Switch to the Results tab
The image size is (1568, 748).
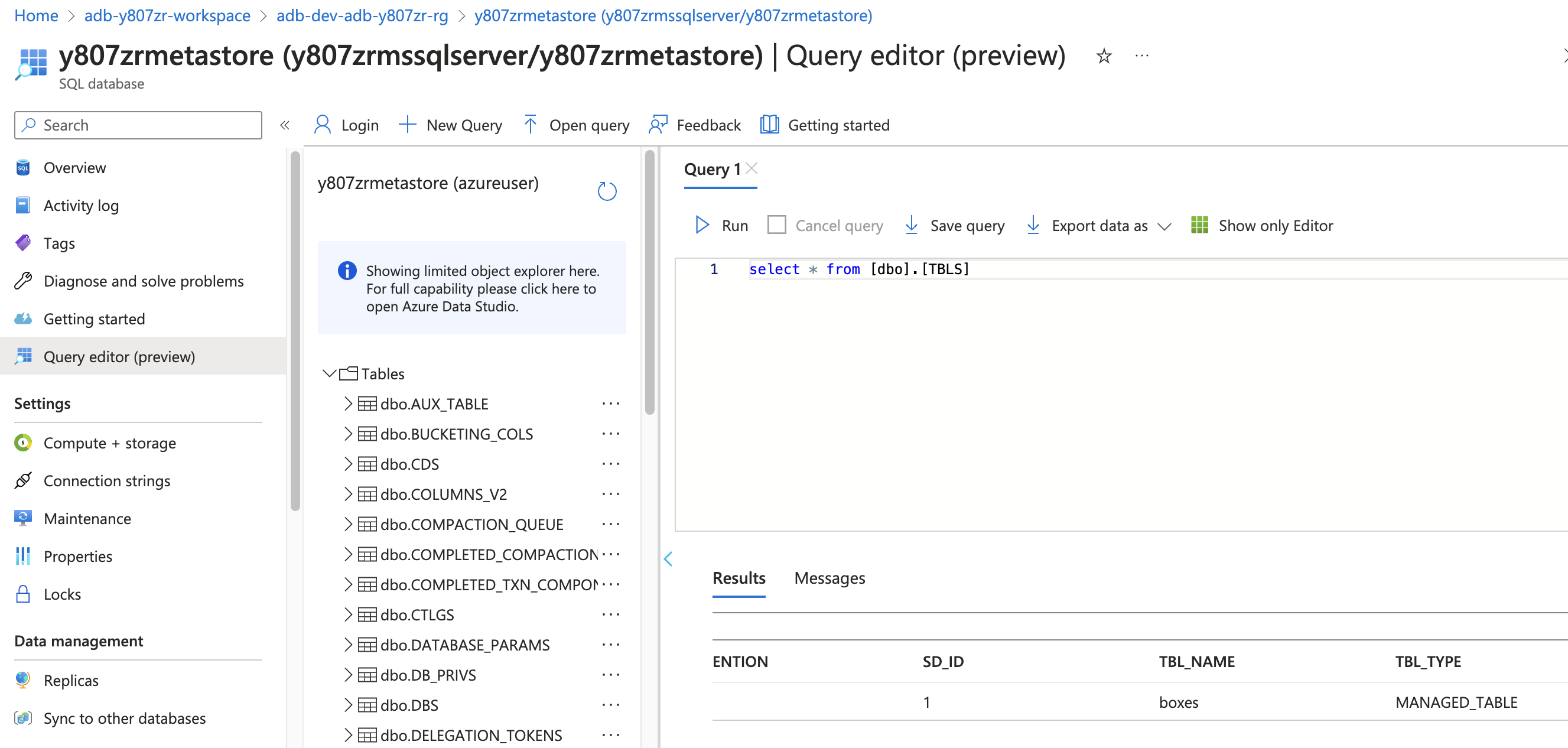[x=739, y=578]
